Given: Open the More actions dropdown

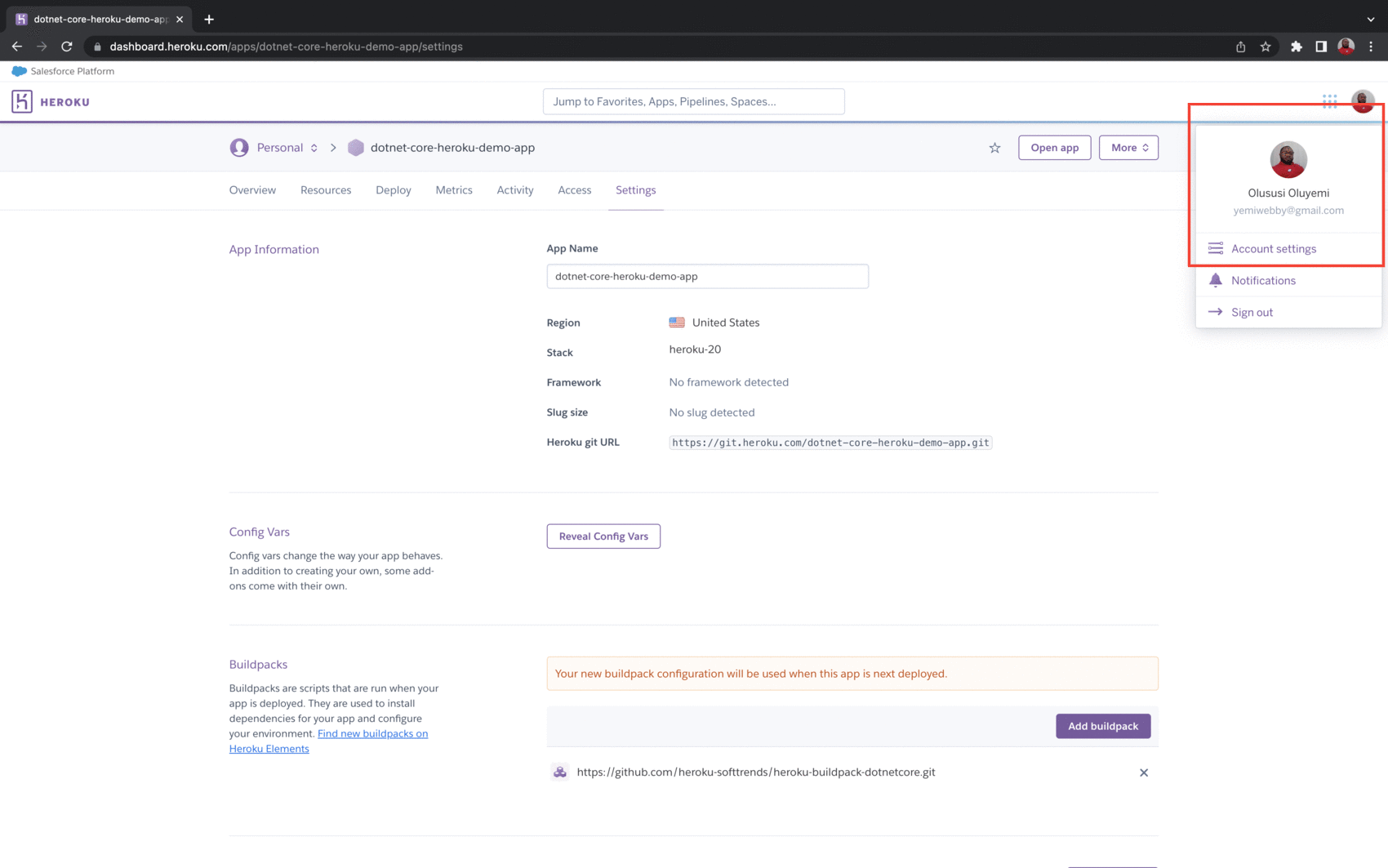Looking at the screenshot, I should click(1128, 148).
